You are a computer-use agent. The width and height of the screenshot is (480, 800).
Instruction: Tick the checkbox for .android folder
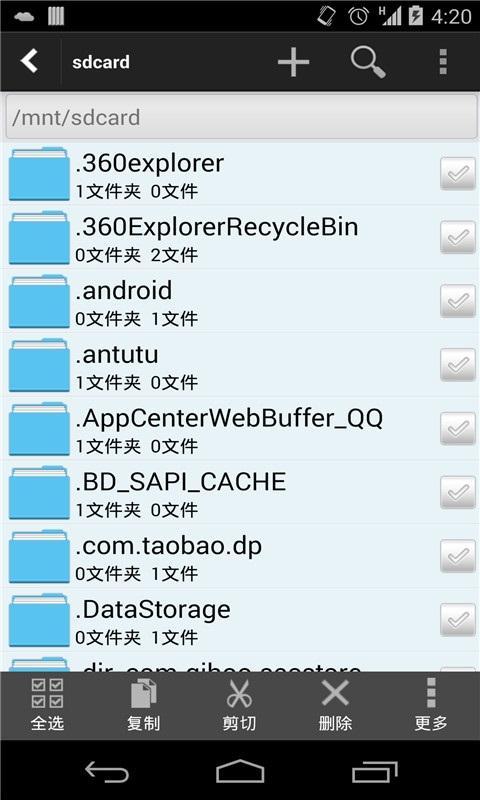click(x=458, y=301)
